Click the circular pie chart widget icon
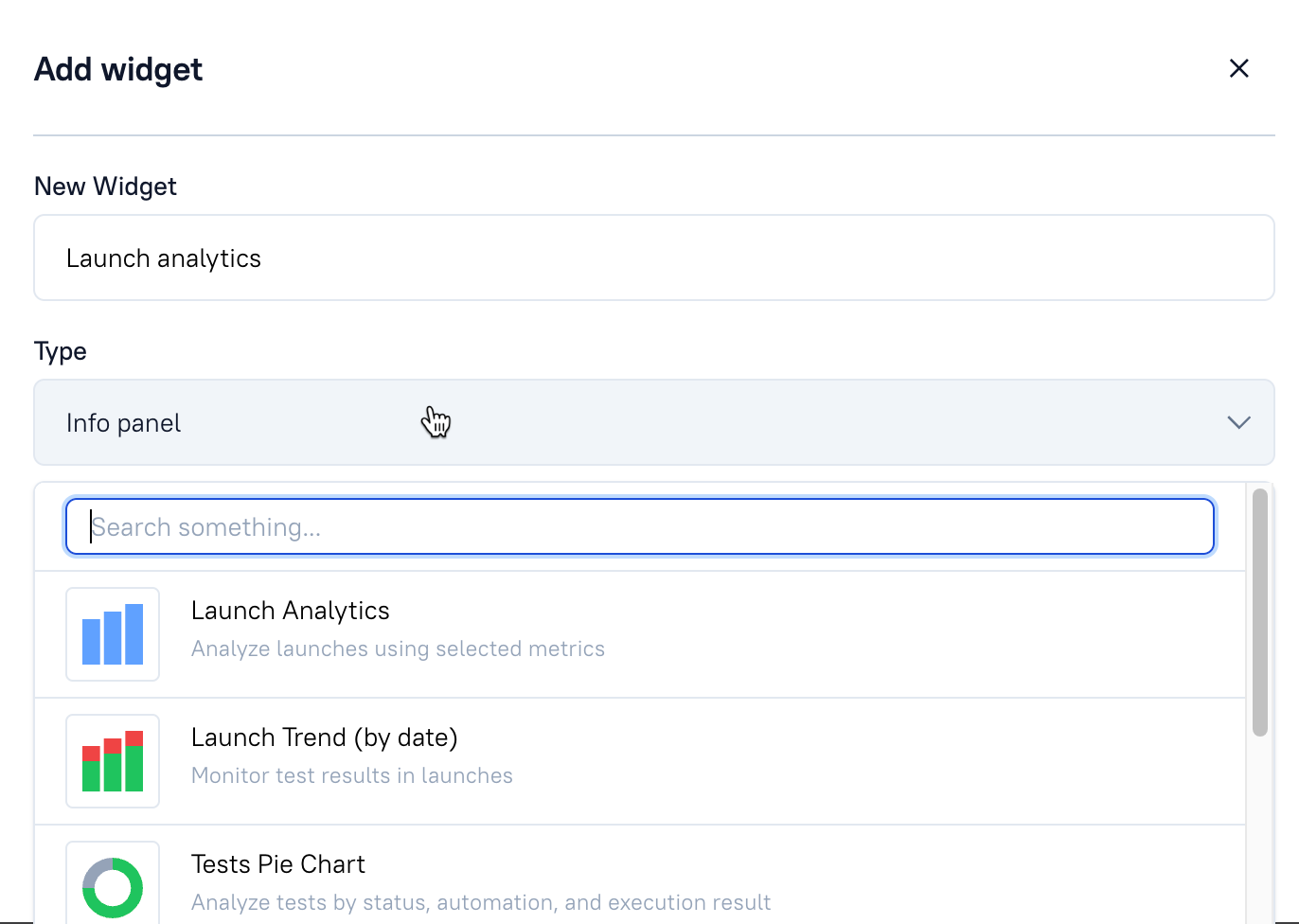Screen dimensions: 1299x924 112,886
